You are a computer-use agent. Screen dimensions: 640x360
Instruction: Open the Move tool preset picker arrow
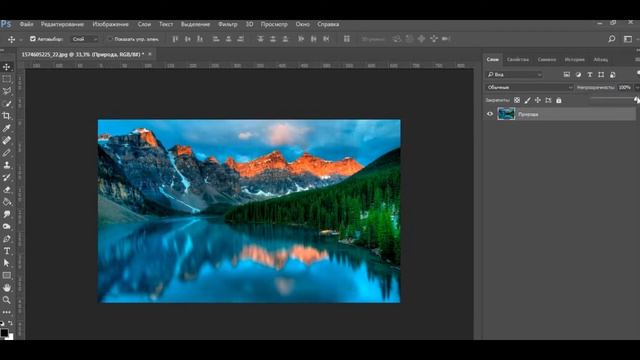tap(21, 39)
